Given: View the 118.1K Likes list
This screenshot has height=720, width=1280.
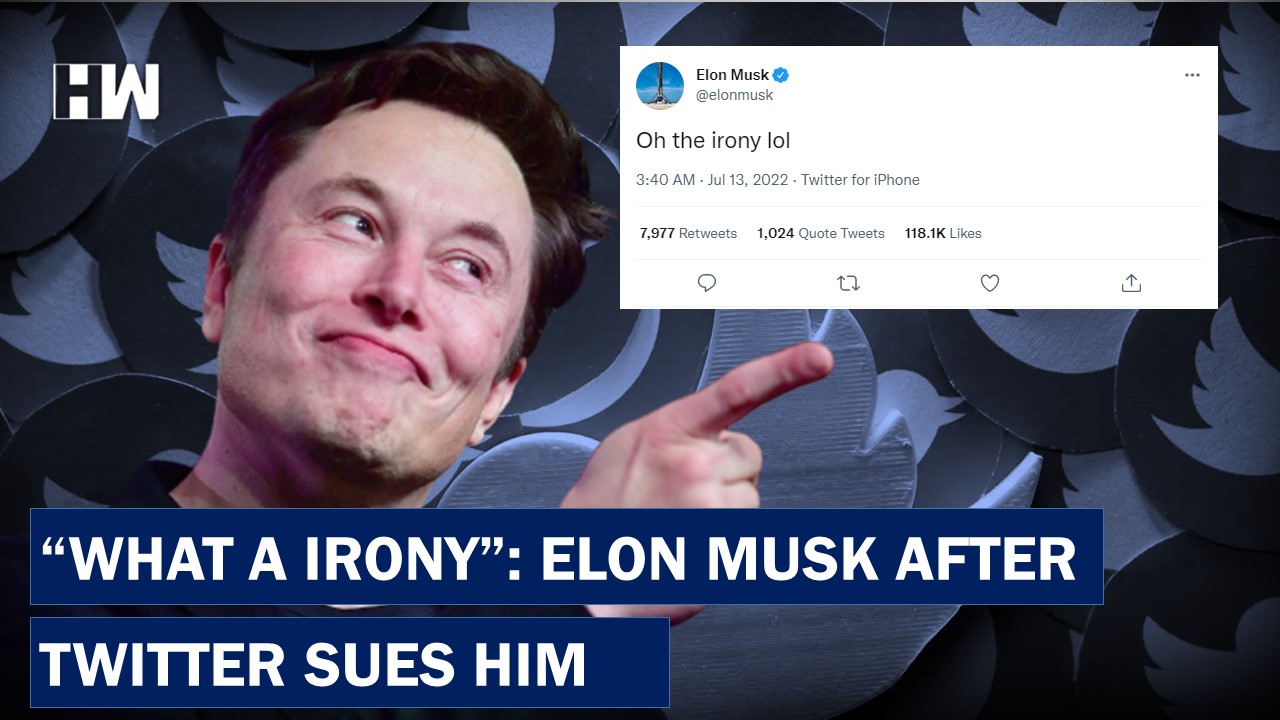Looking at the screenshot, I should (943, 233).
